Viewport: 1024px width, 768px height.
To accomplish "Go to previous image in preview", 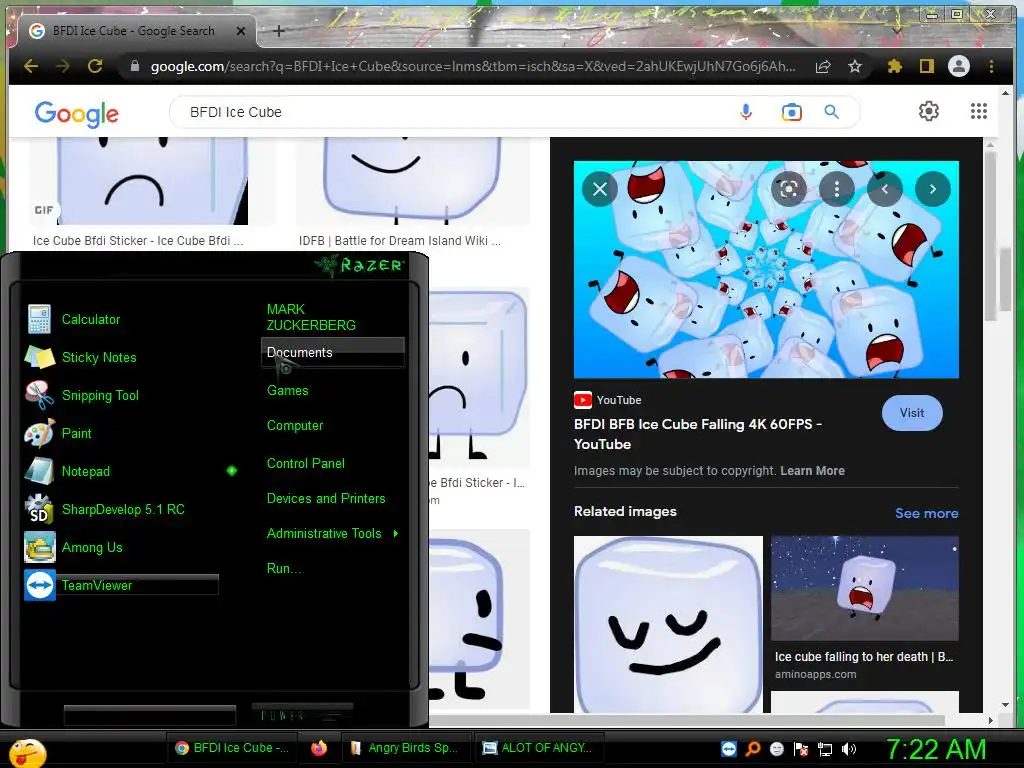I will 885,189.
